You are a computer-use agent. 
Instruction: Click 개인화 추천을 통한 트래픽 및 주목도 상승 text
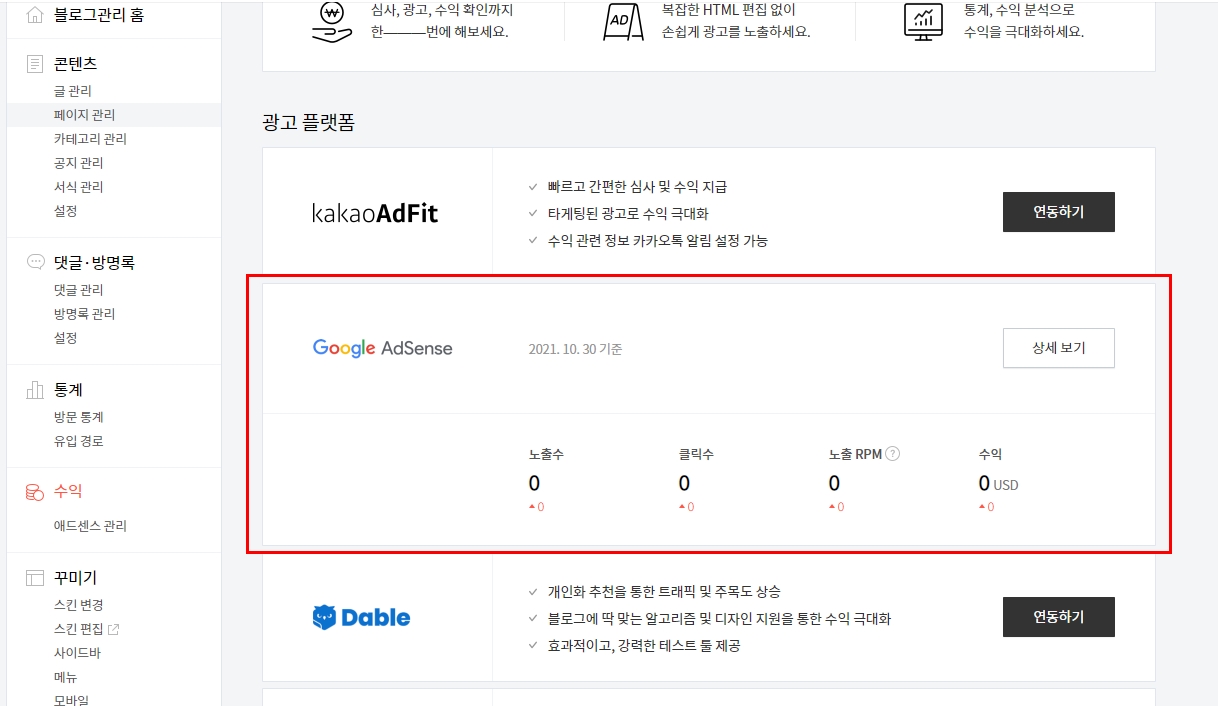(x=664, y=592)
